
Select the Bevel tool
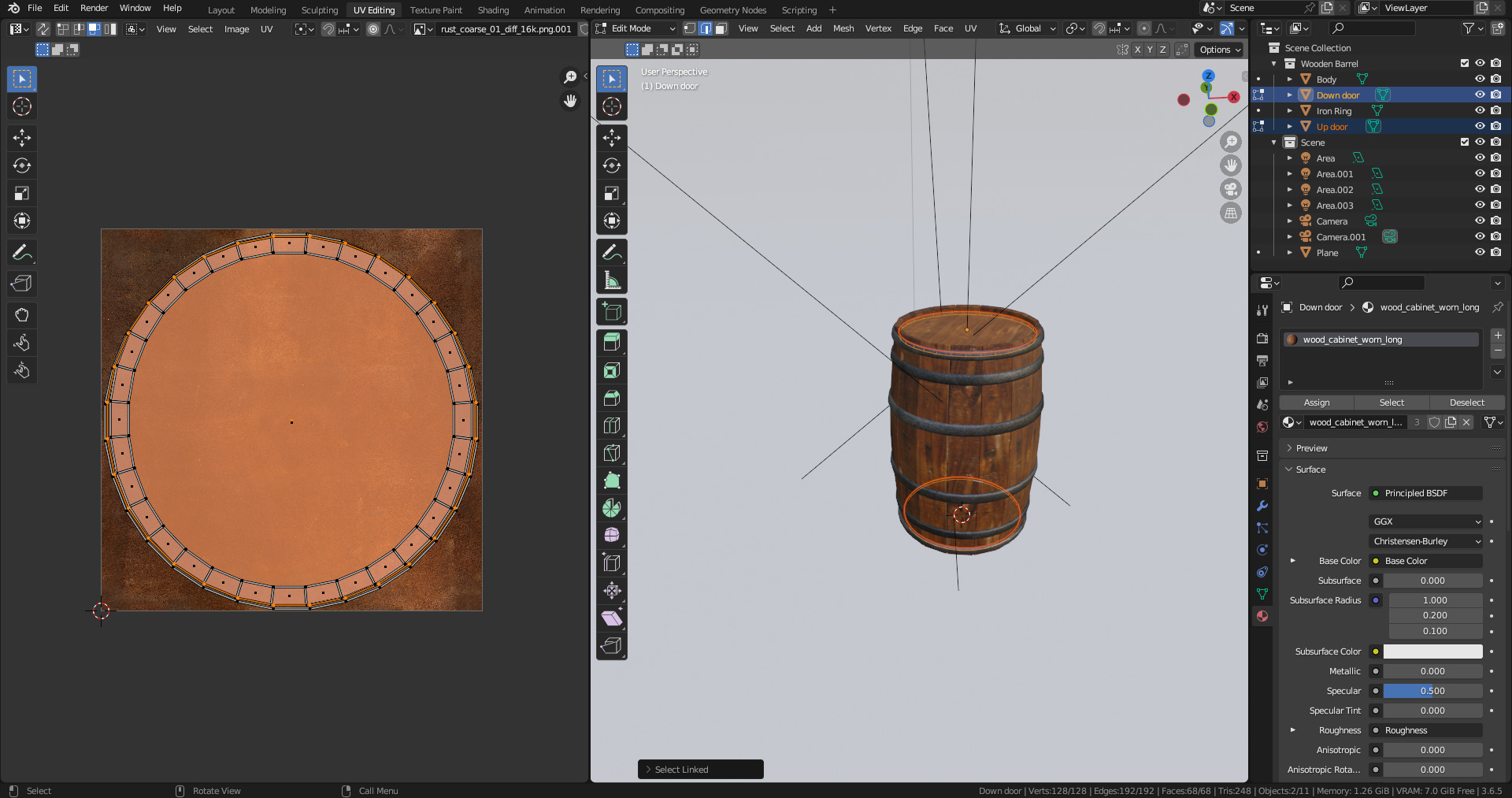pyautogui.click(x=612, y=398)
